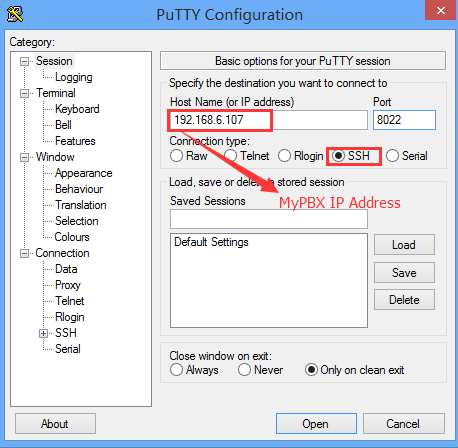Select the Serial connection type
This screenshot has height=448, width=458.
392,156
